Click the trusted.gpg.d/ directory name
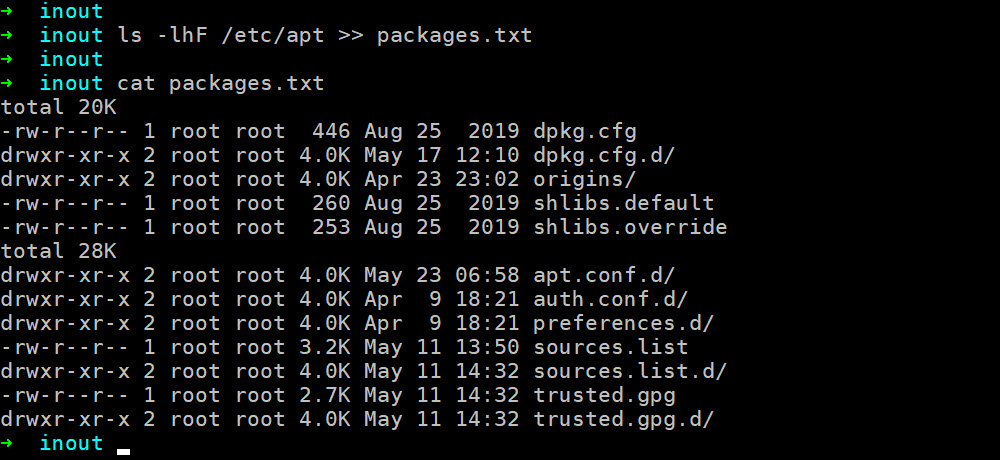 [x=624, y=419]
